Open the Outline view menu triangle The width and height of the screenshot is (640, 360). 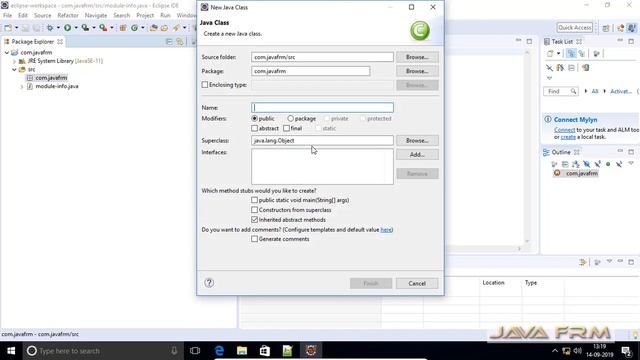click(x=631, y=163)
